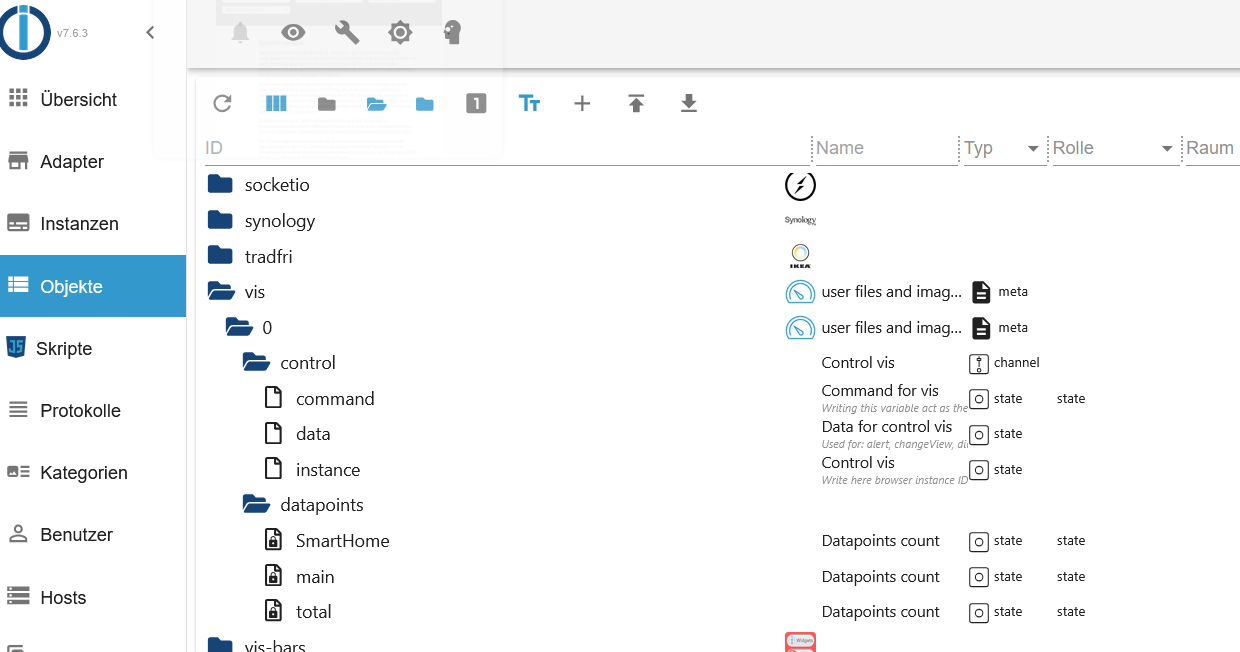Viewport: 1240px width, 652px height.
Task: Click the gauge icon in row 0
Action: pyautogui.click(x=800, y=327)
